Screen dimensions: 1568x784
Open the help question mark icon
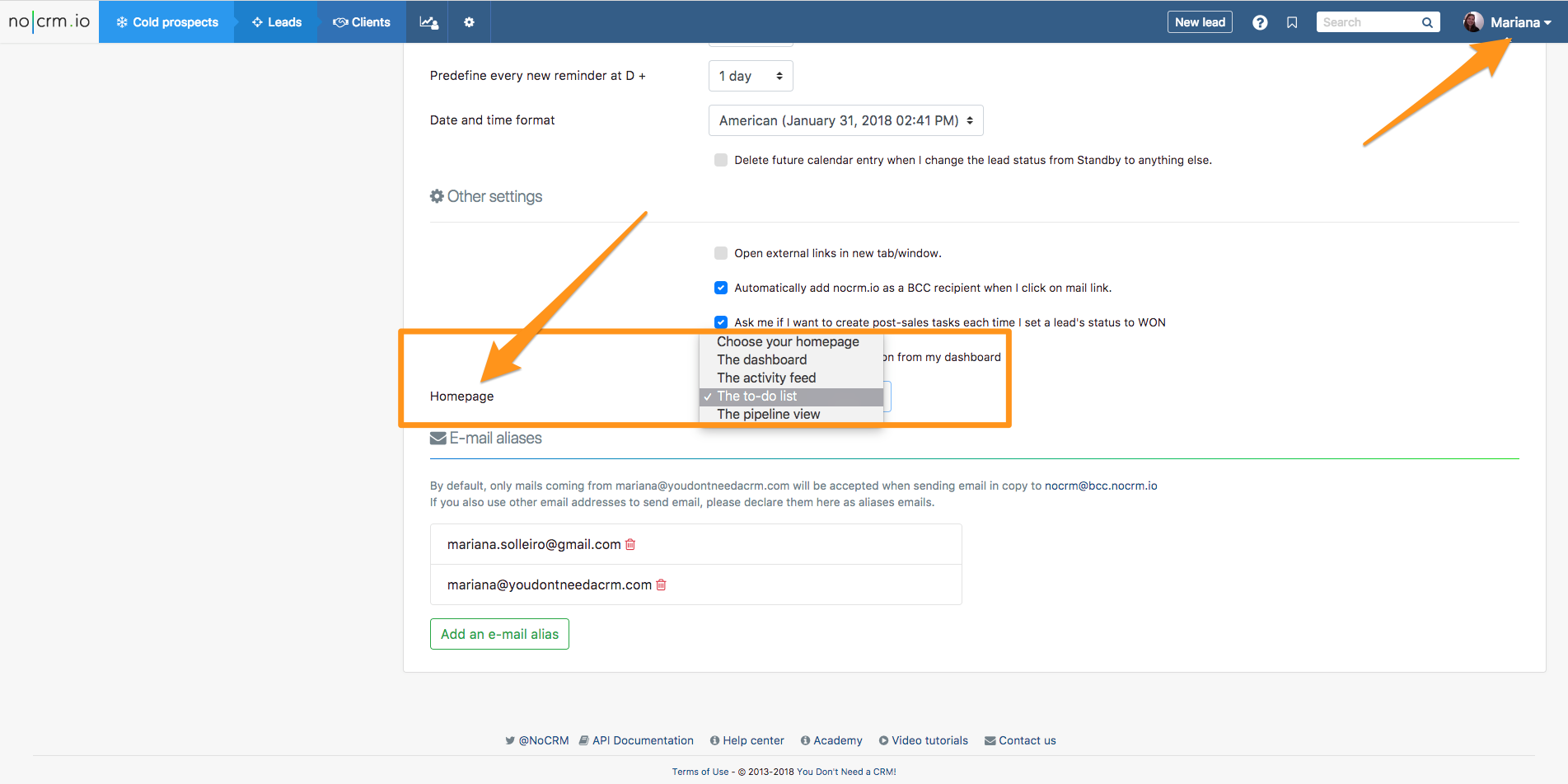pyautogui.click(x=1260, y=22)
